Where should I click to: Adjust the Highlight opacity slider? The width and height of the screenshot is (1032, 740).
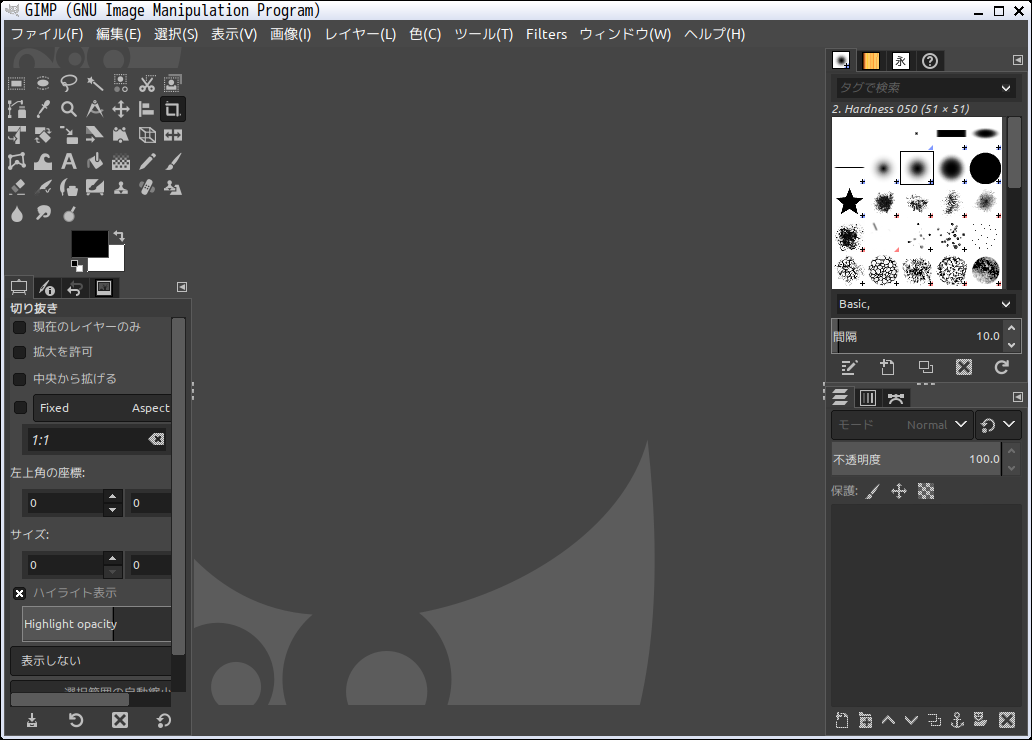coord(97,624)
